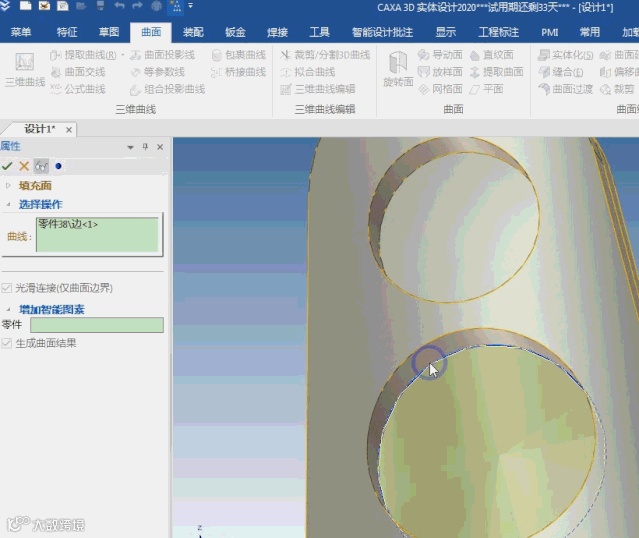Screen dimensions: 639x538
Task: Switch to the 装配 ribbon tab
Action: pos(193,32)
